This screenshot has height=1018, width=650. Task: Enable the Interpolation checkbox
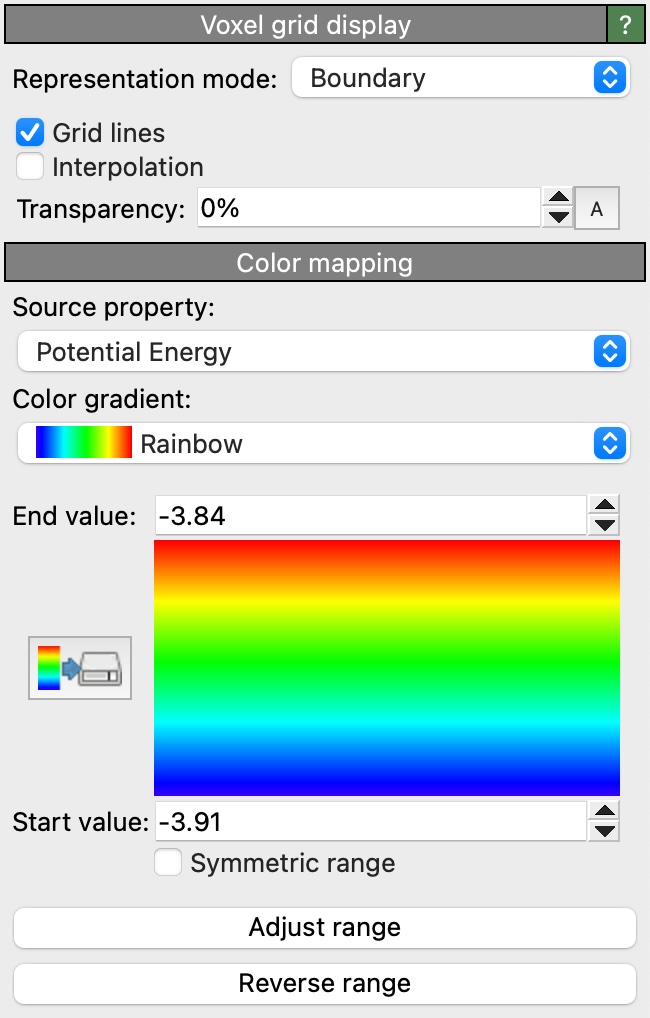click(x=31, y=167)
